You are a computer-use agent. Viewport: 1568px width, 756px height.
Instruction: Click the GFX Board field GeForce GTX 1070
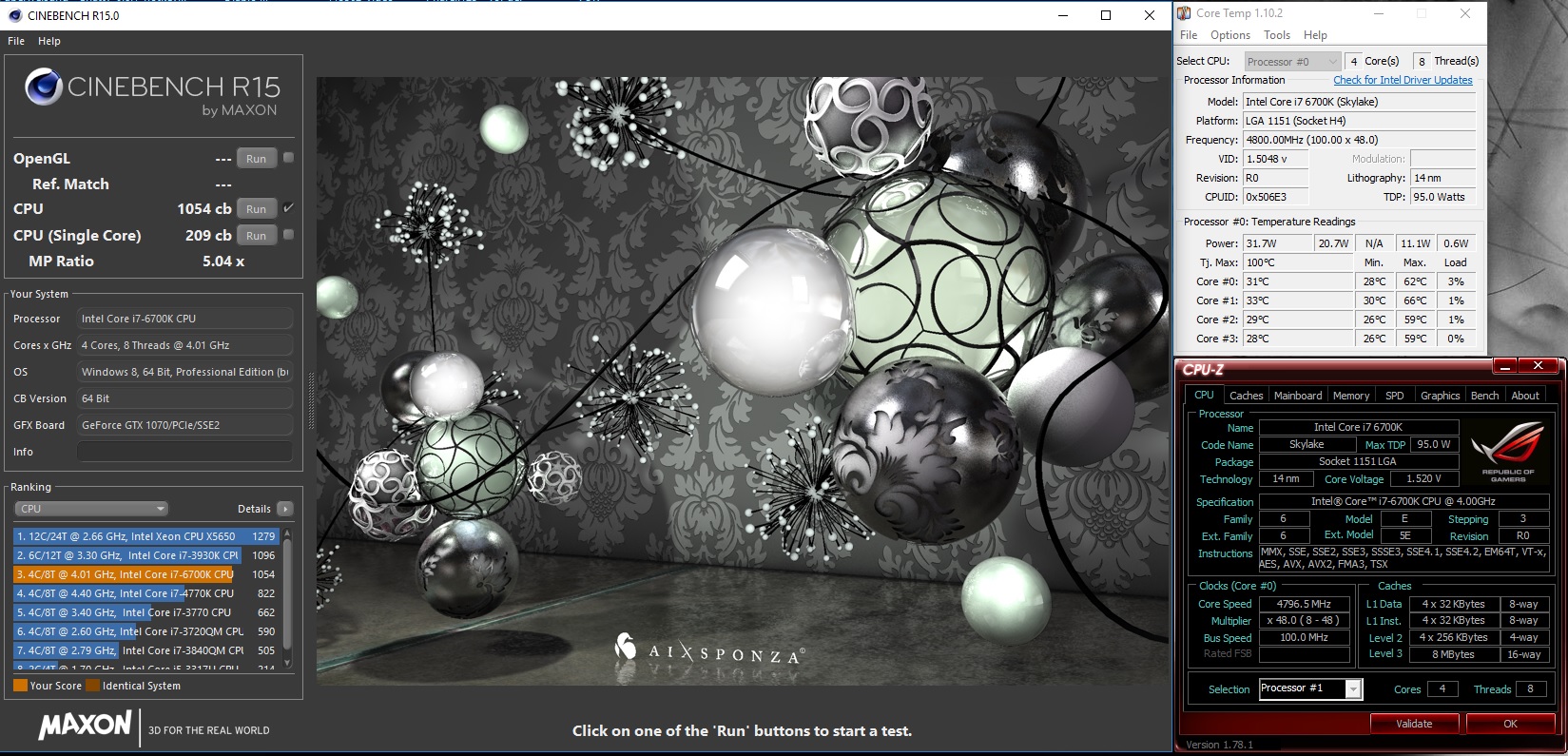[184, 425]
